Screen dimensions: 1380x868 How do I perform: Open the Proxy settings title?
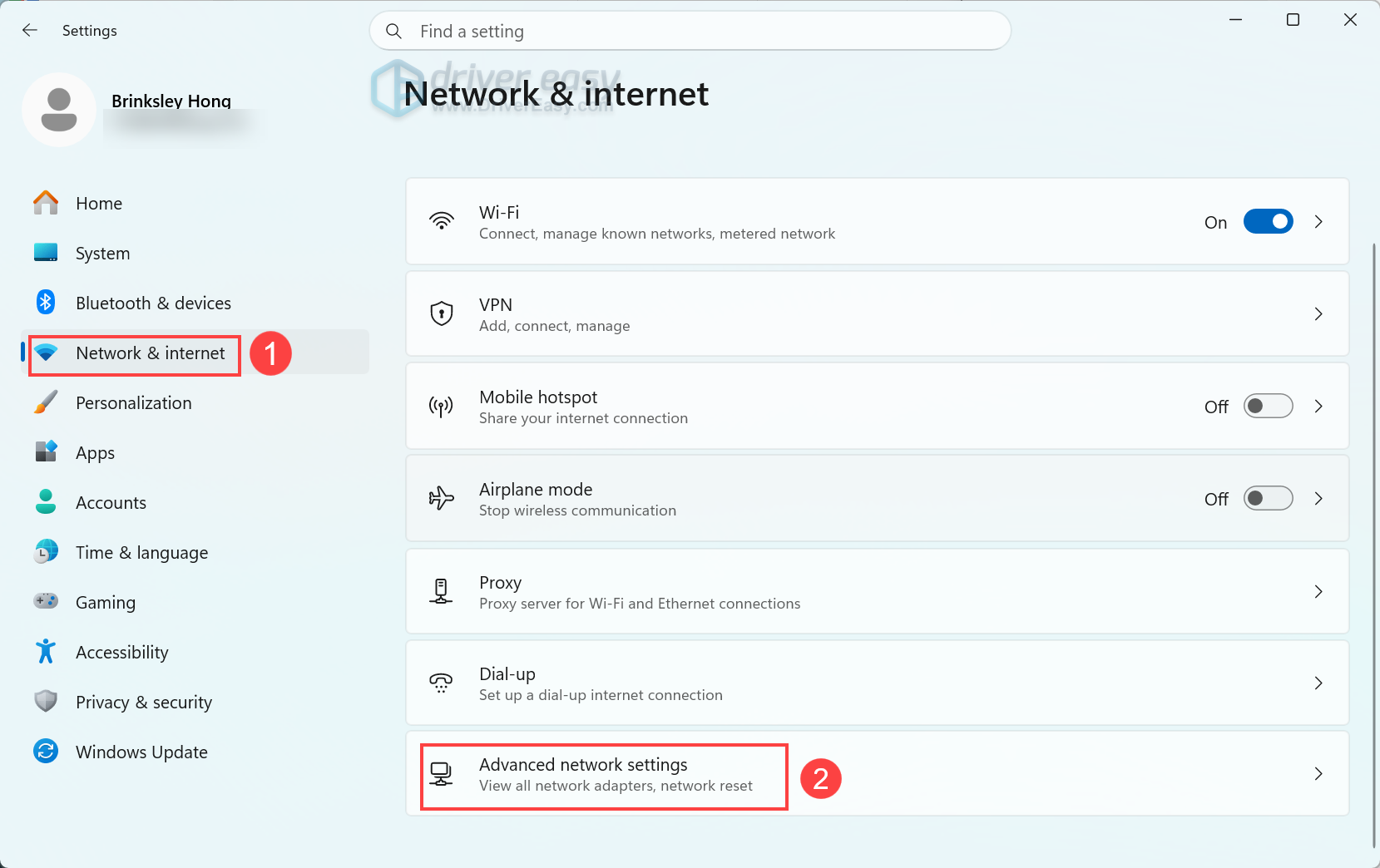501,583
